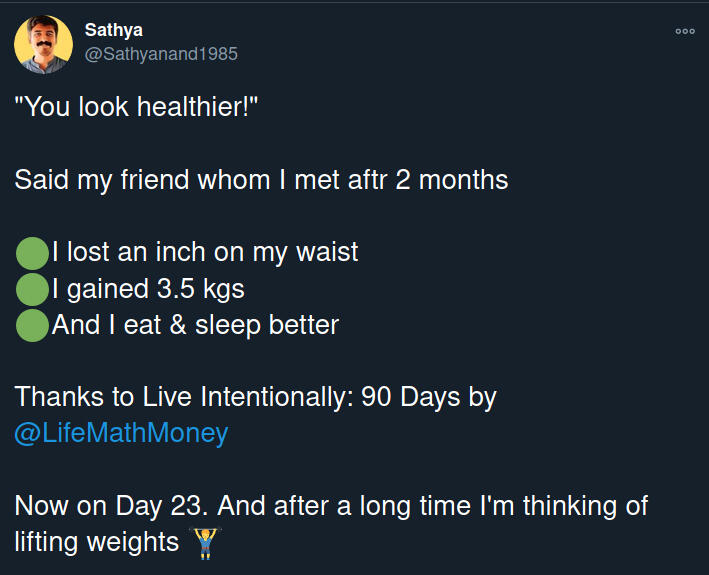The width and height of the screenshot is (709, 575).
Task: Click green circle beside 'I gained 3.5 kgs'
Action: [x=32, y=290]
